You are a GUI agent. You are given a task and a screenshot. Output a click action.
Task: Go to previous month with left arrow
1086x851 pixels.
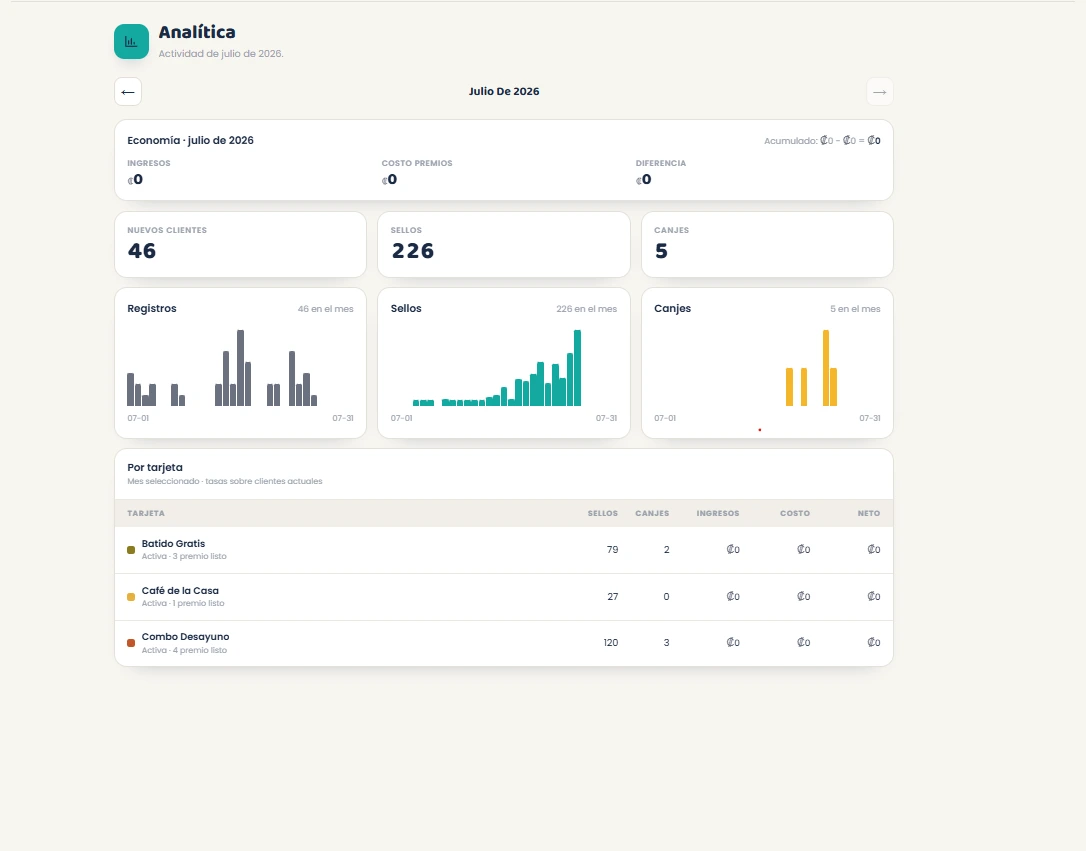click(128, 91)
